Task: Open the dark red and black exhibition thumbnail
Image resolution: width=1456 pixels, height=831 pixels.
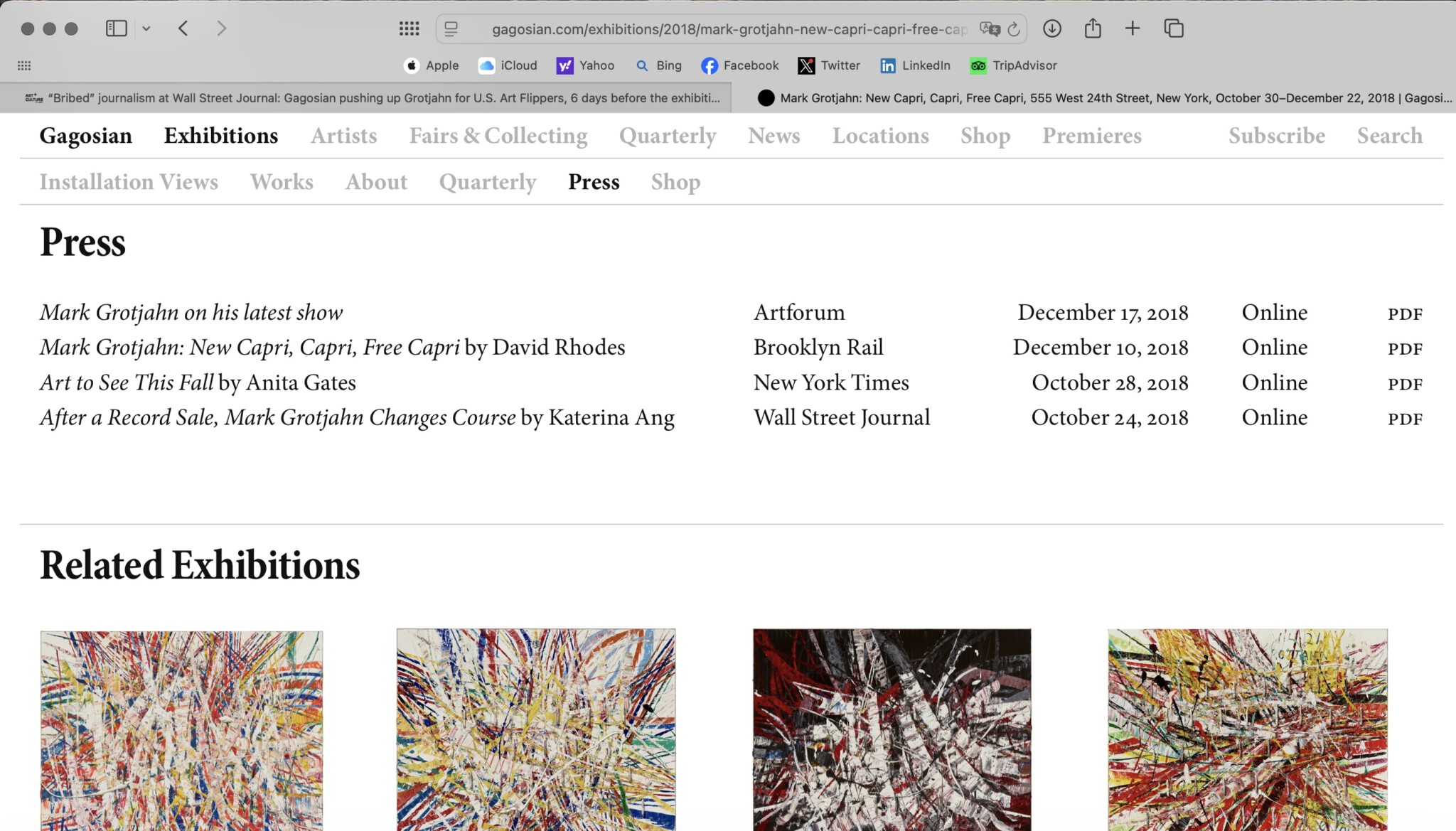Action: tap(892, 729)
